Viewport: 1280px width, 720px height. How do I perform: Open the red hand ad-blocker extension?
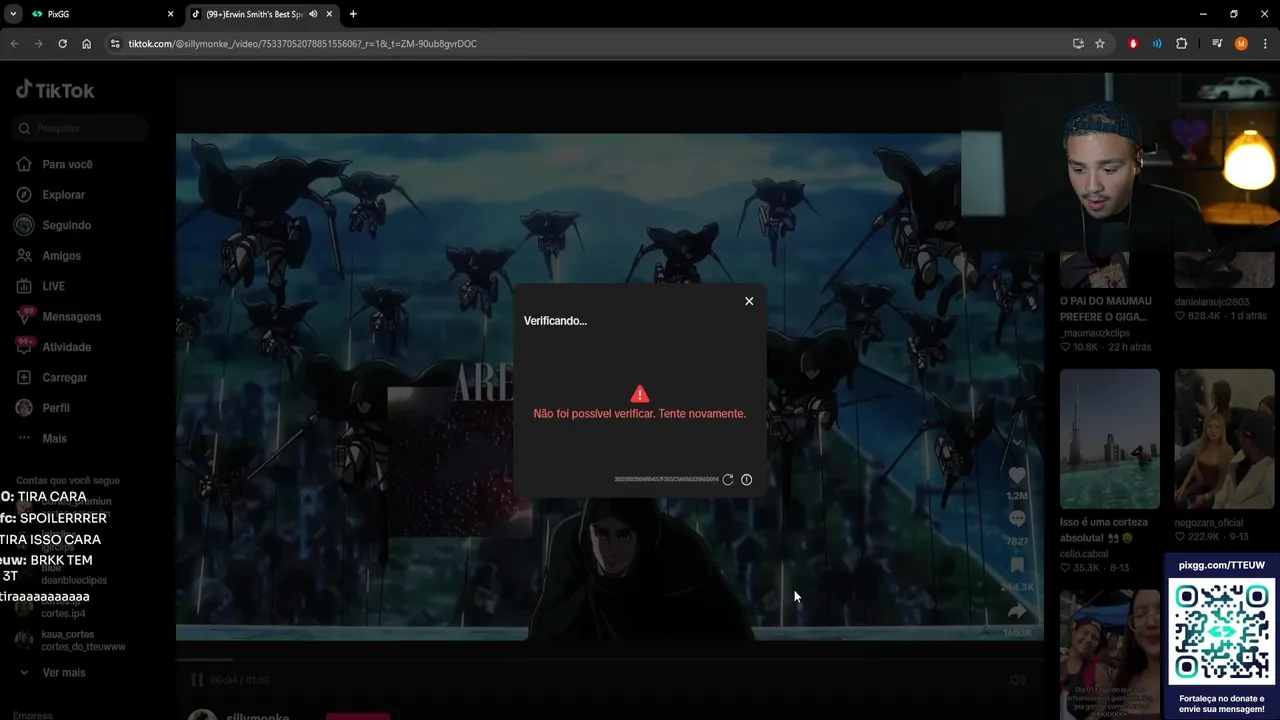1133,44
